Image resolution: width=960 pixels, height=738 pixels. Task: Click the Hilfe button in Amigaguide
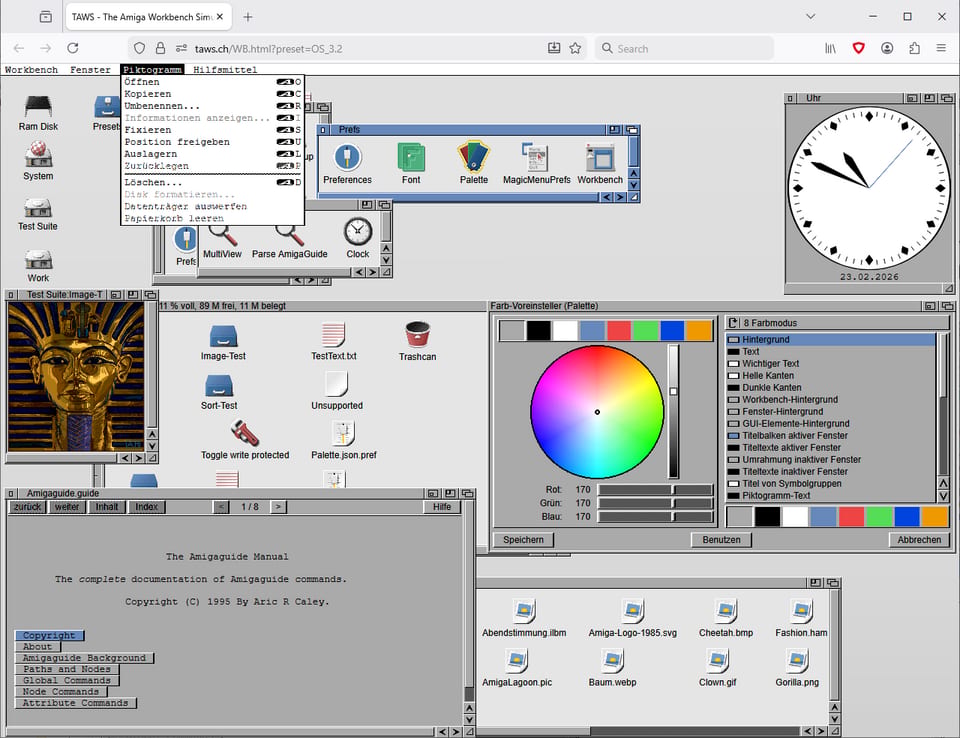(x=441, y=507)
